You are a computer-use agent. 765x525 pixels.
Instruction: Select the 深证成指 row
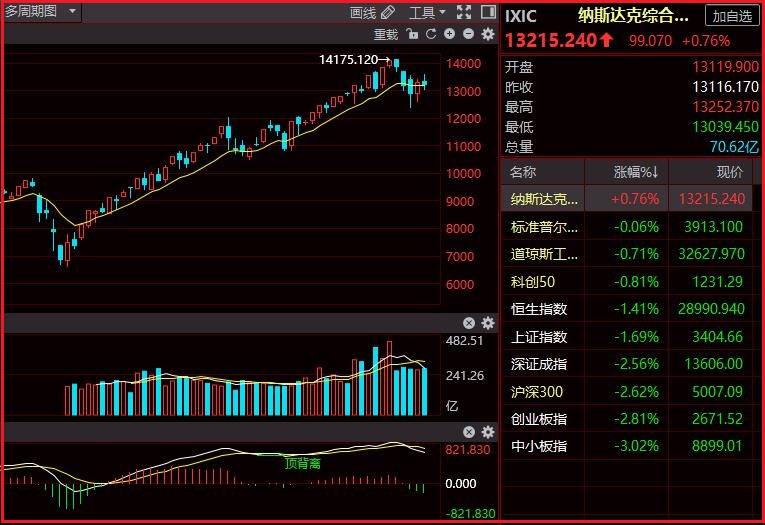click(x=627, y=363)
